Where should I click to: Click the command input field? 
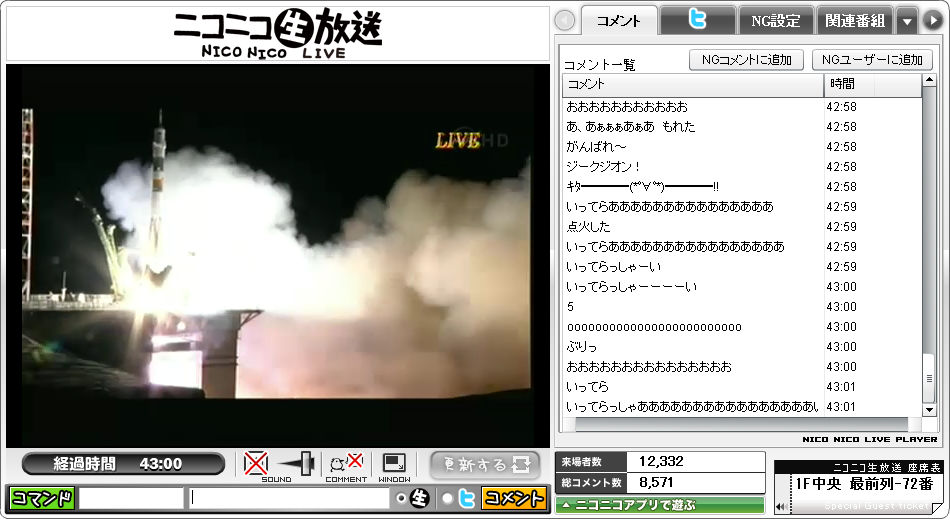[131, 498]
